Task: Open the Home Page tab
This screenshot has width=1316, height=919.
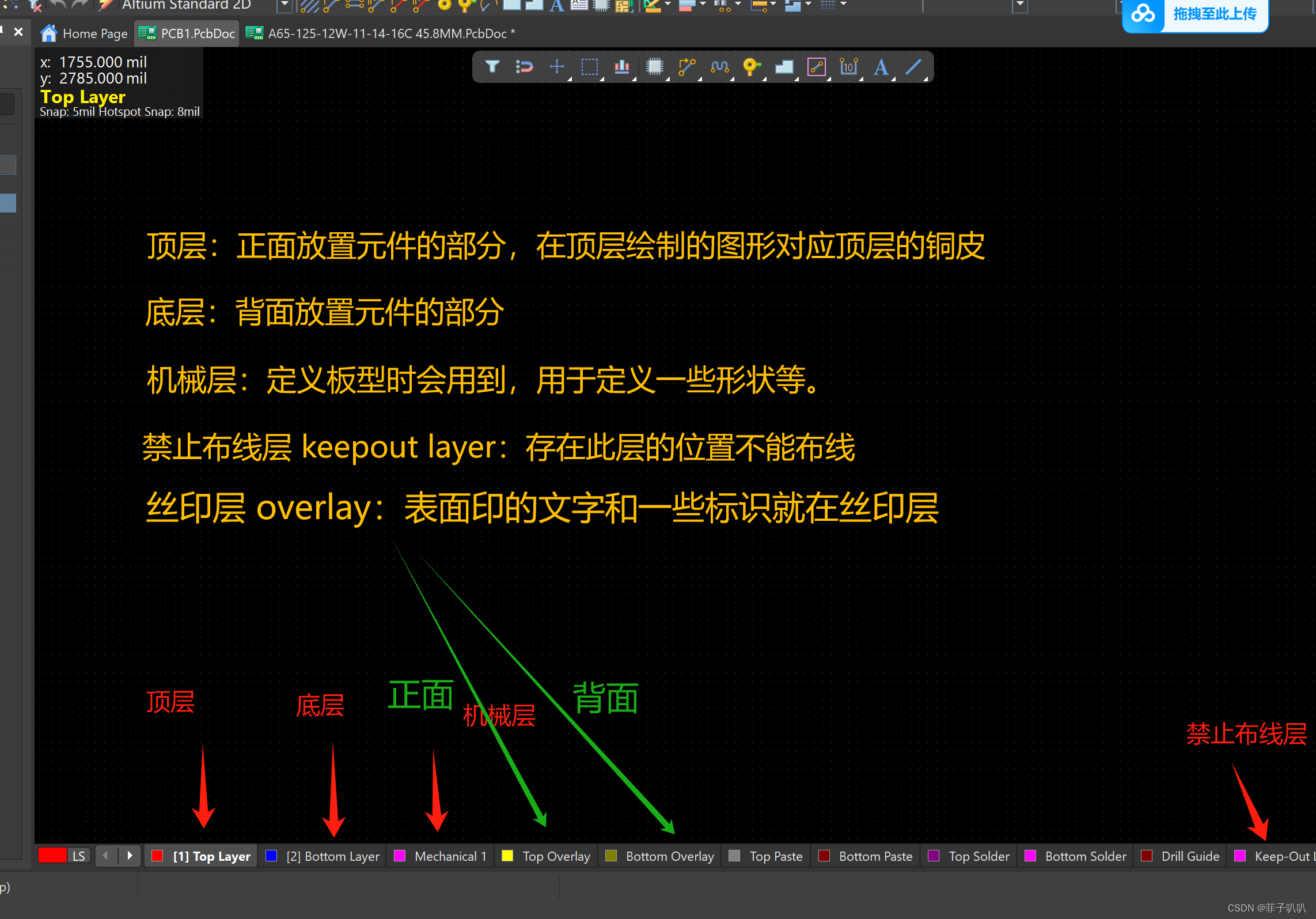Action: (85, 33)
